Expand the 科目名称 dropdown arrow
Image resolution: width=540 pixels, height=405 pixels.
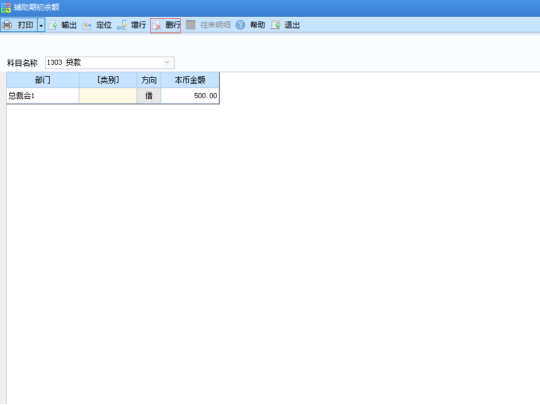click(167, 63)
